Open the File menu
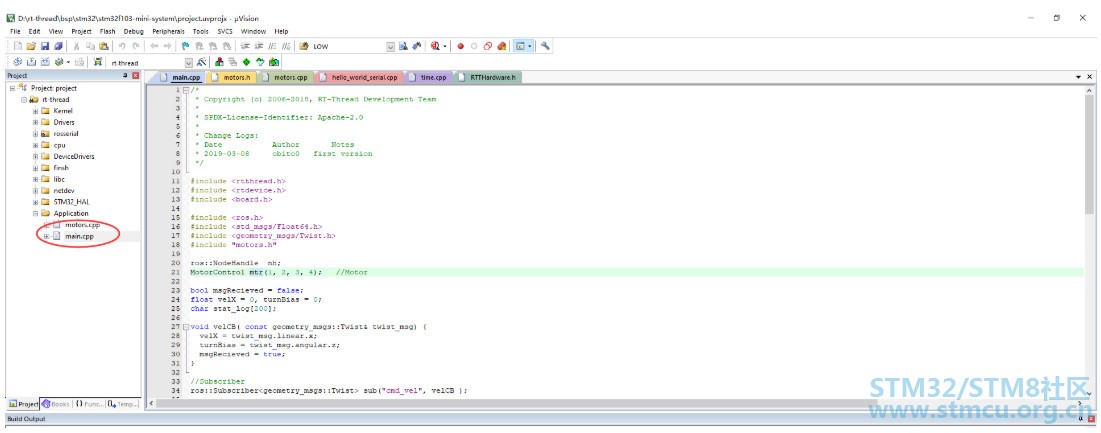1101x433 pixels. (15, 32)
